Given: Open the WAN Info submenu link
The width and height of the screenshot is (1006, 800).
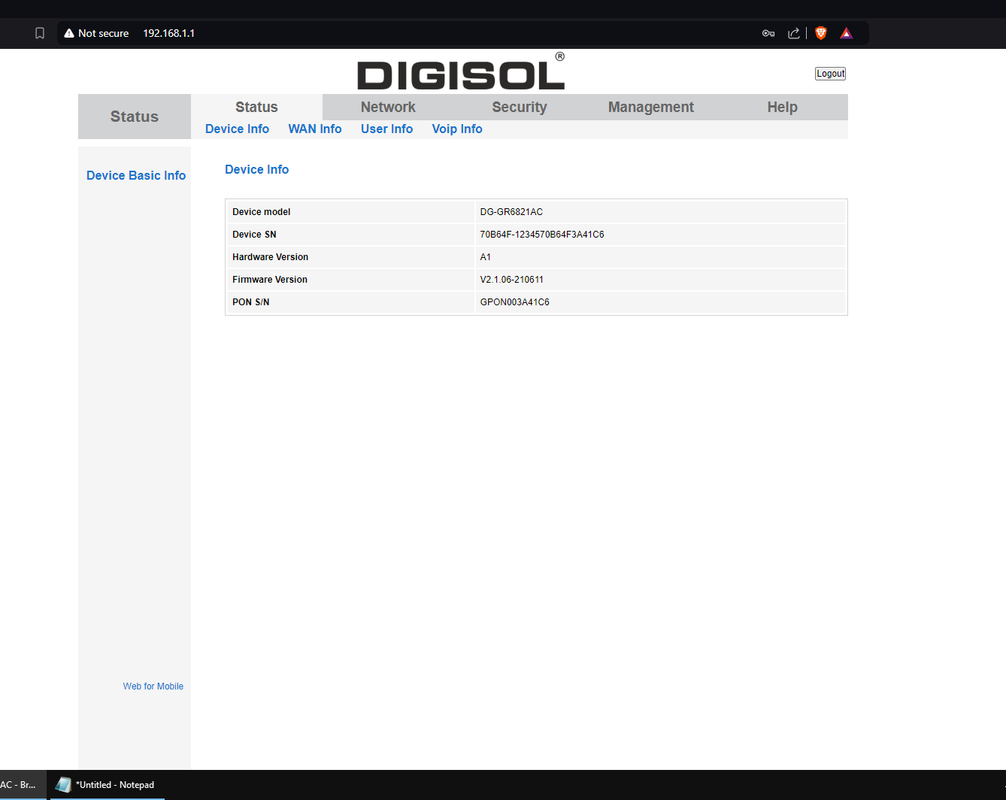Looking at the screenshot, I should point(315,129).
